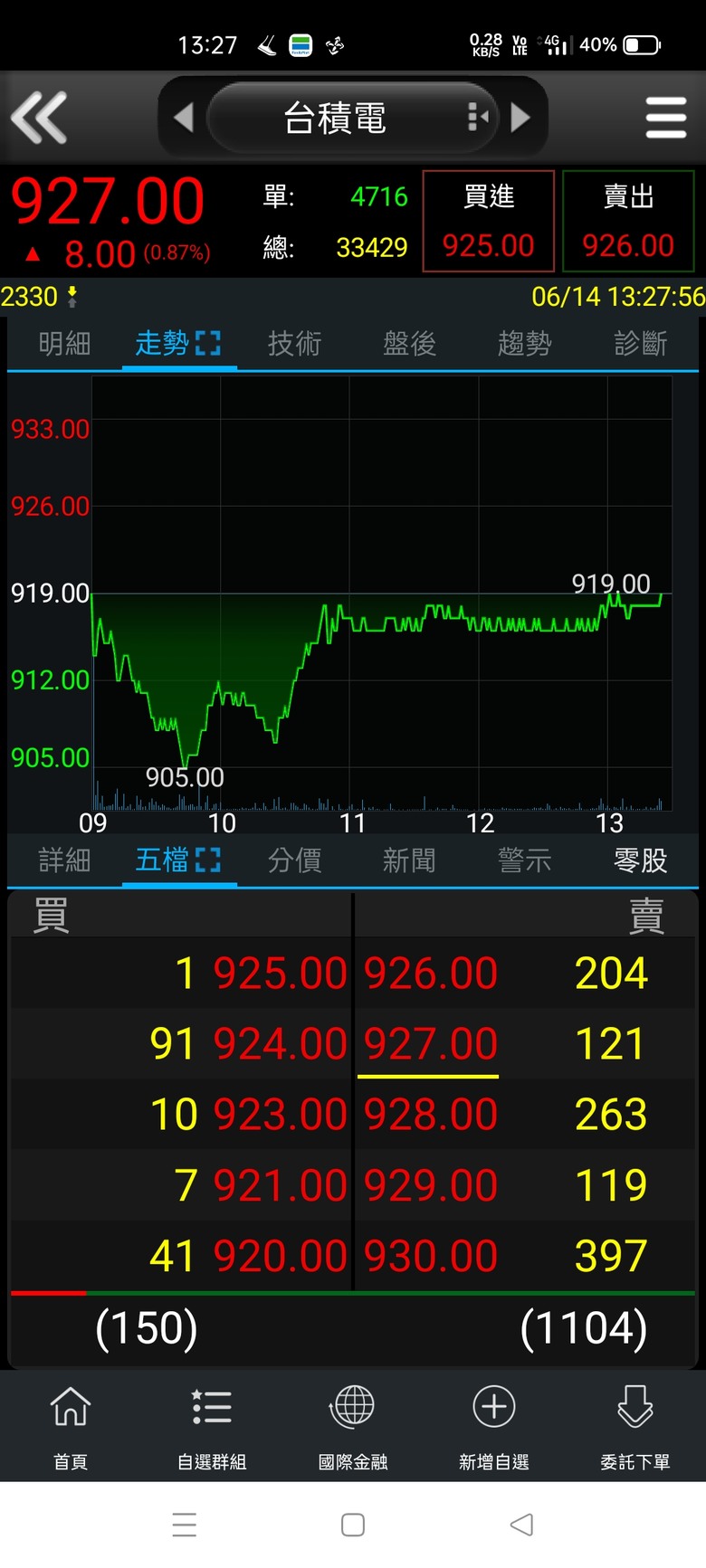Tap ask volume 204

(611, 974)
